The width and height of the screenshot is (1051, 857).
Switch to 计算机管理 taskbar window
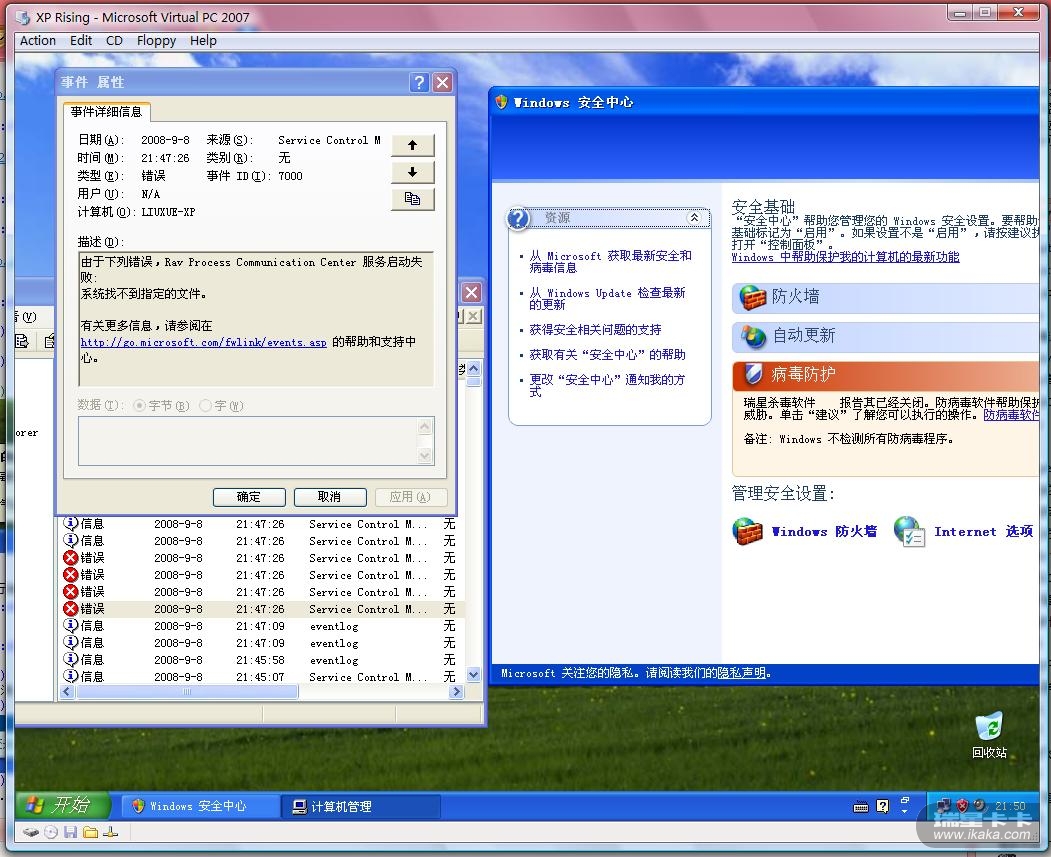tap(361, 806)
